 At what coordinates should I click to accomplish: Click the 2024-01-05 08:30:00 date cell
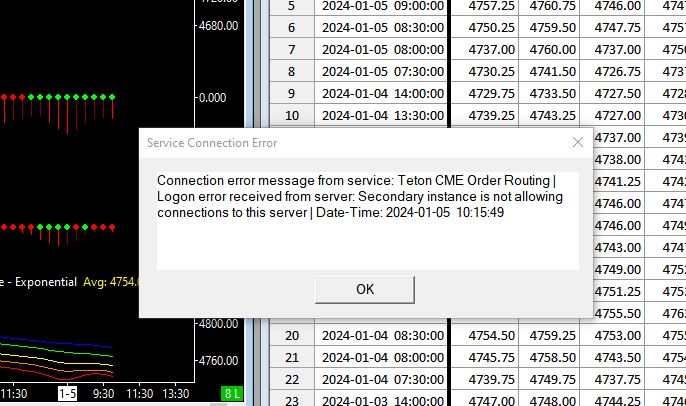[382, 27]
